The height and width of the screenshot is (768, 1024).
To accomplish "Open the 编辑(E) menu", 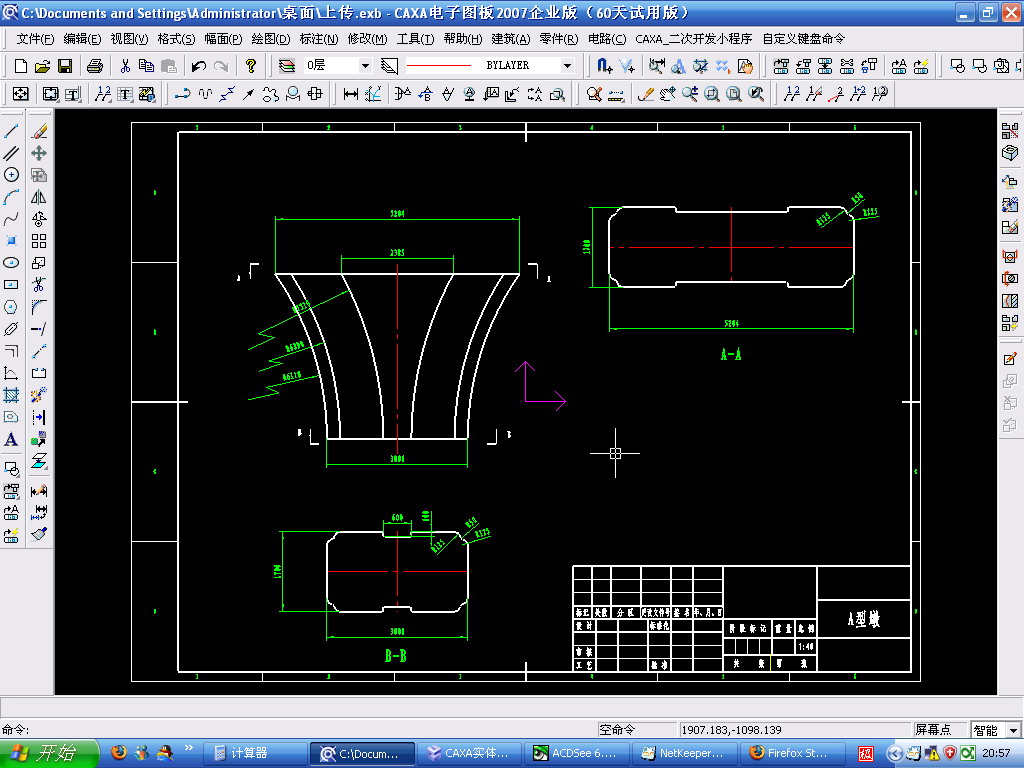I will (x=82, y=39).
